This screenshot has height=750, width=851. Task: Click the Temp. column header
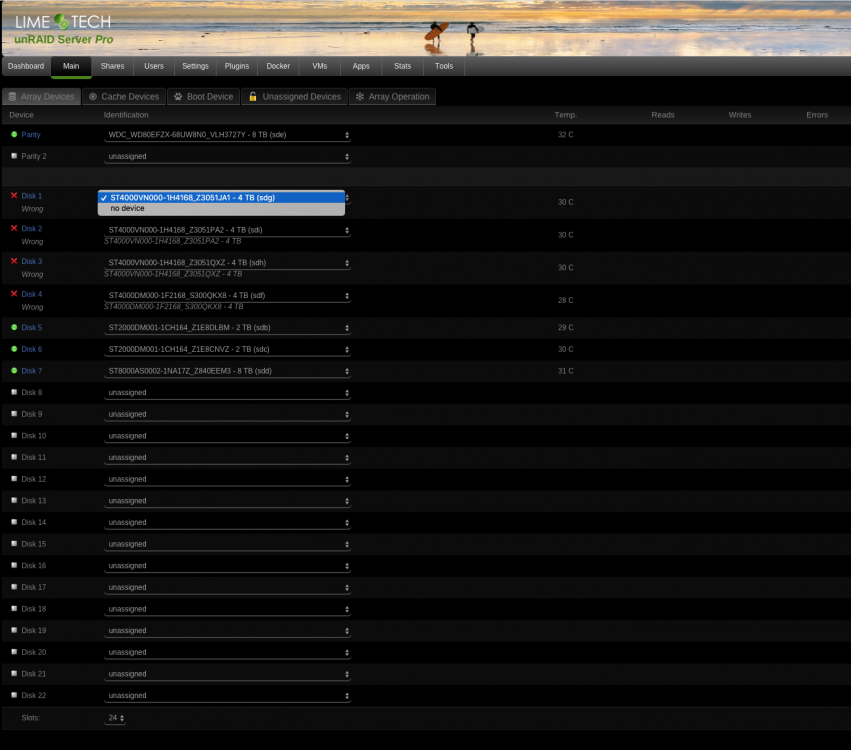click(566, 115)
